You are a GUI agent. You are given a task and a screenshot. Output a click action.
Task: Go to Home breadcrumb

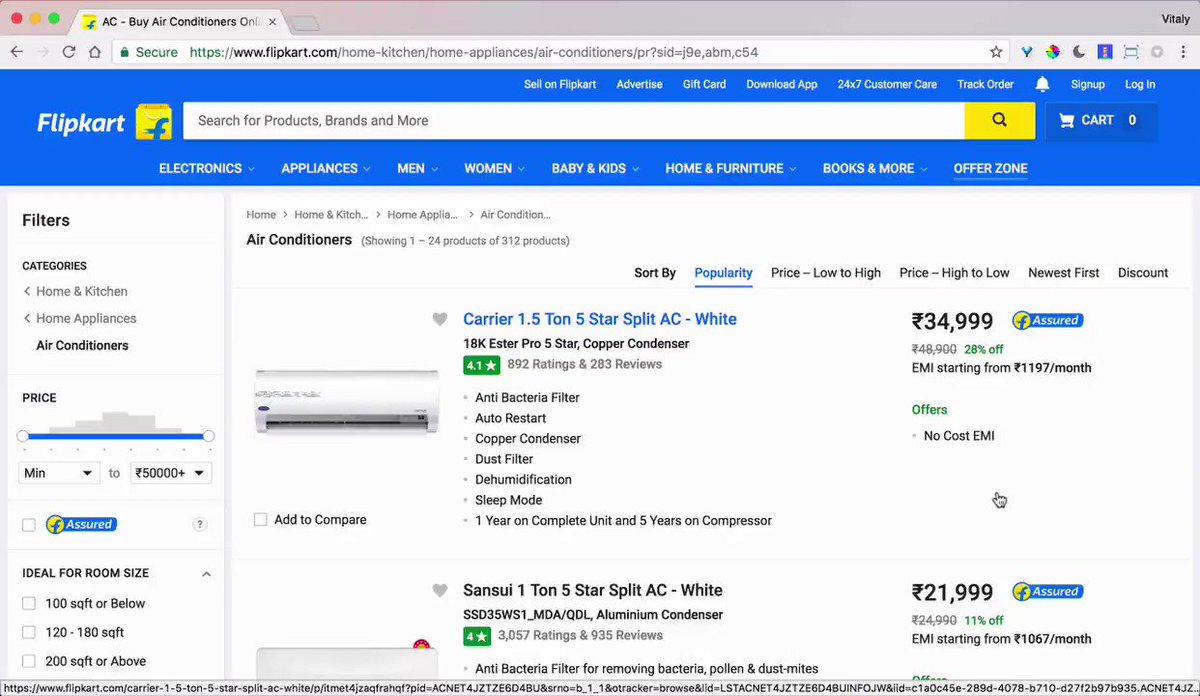point(261,215)
